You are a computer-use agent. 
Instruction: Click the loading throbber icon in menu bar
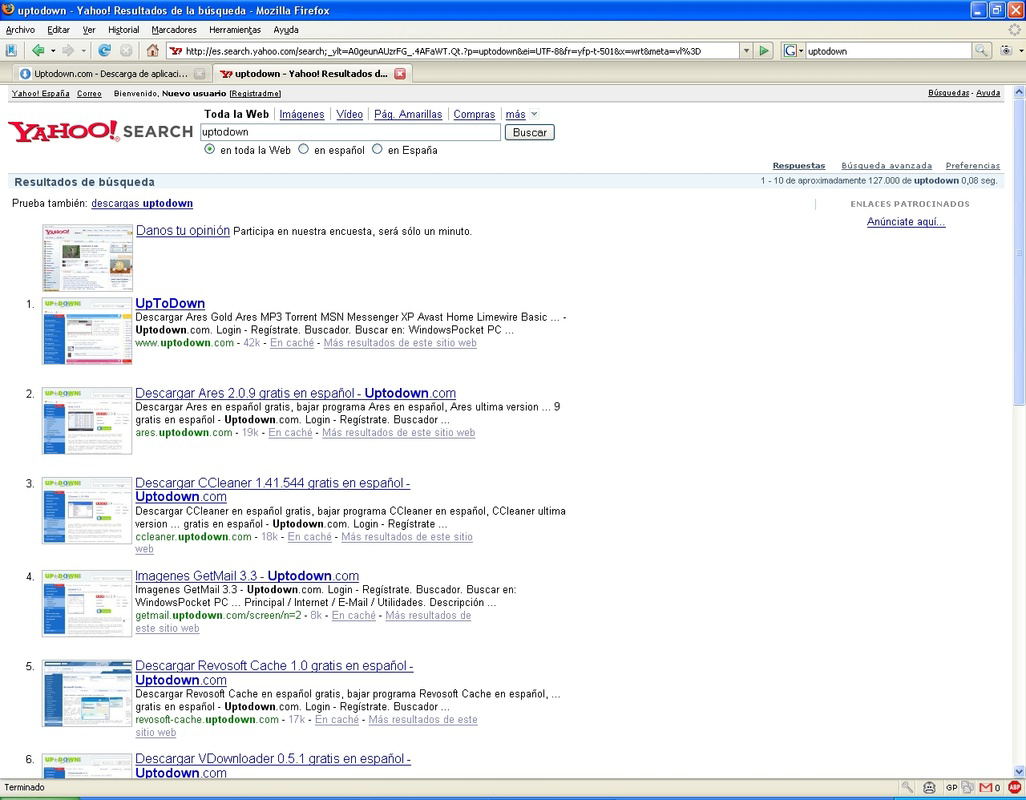point(1015,29)
